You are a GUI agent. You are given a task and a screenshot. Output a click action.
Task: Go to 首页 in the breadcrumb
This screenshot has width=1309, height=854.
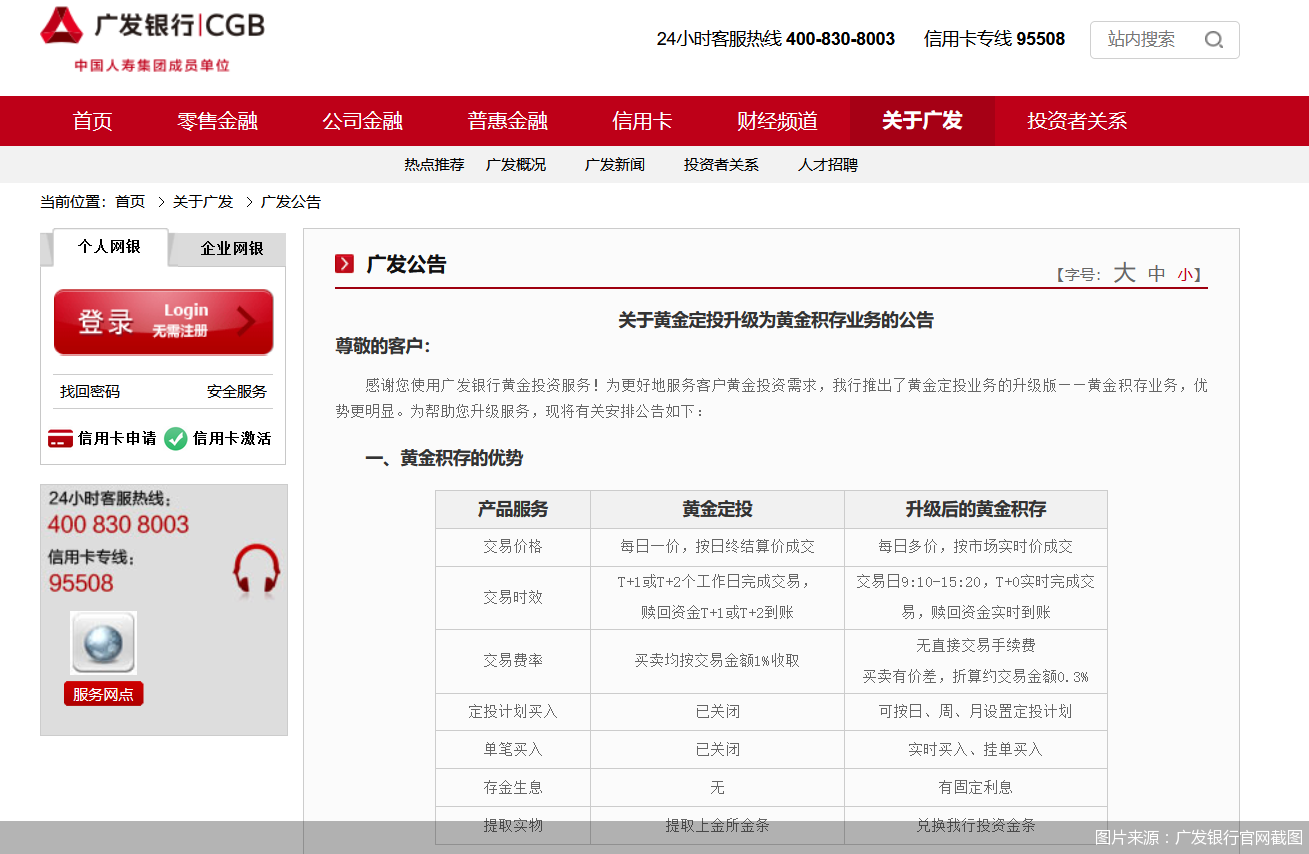[130, 202]
